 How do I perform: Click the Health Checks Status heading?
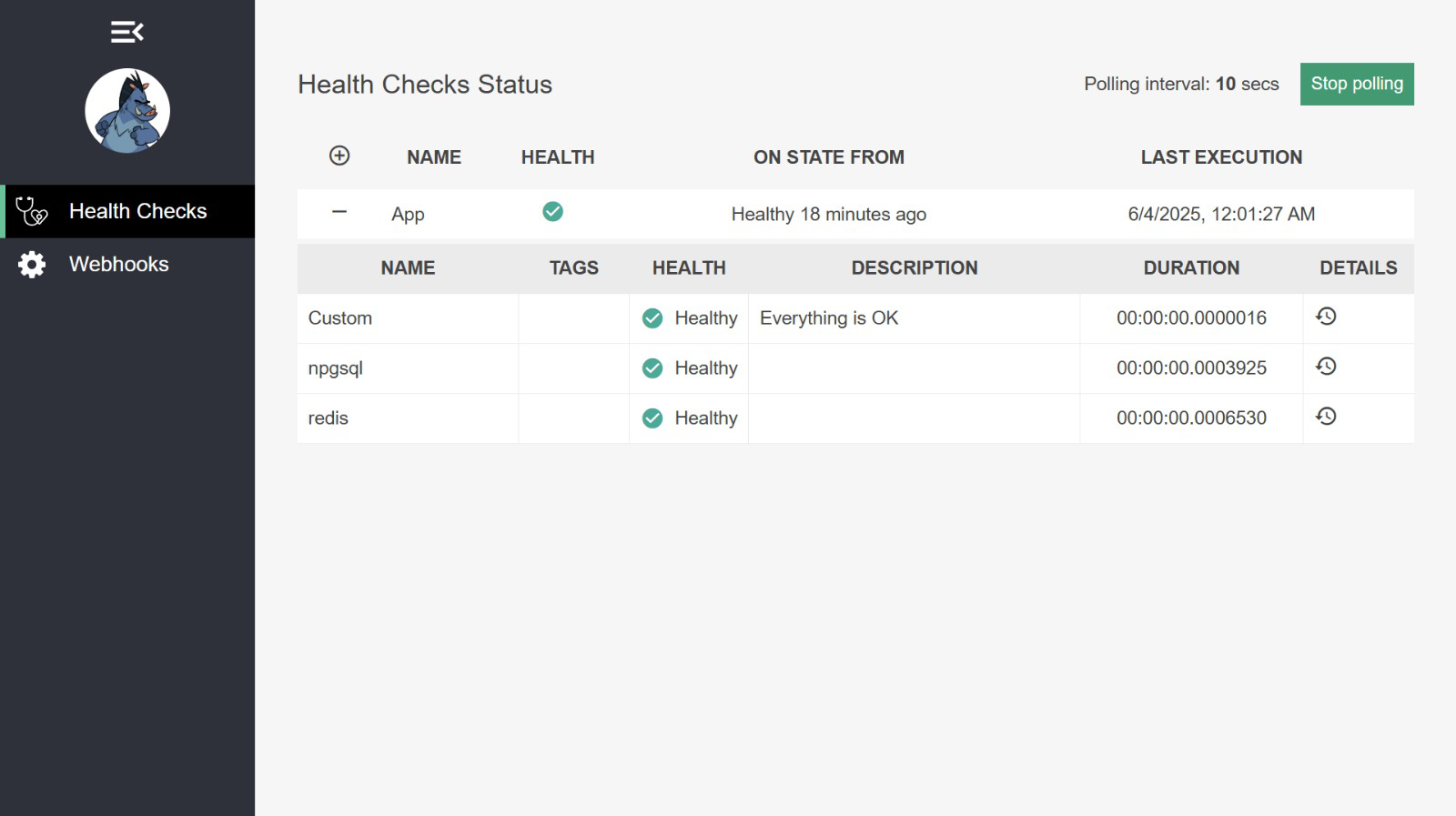(x=425, y=84)
